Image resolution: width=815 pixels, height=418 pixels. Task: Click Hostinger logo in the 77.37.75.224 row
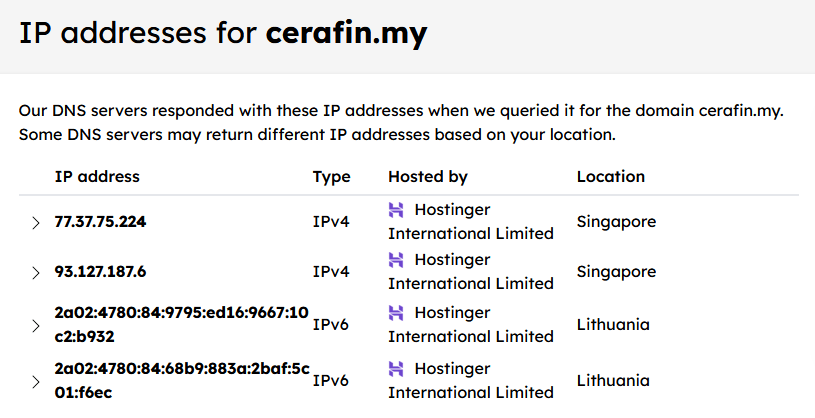point(397,210)
